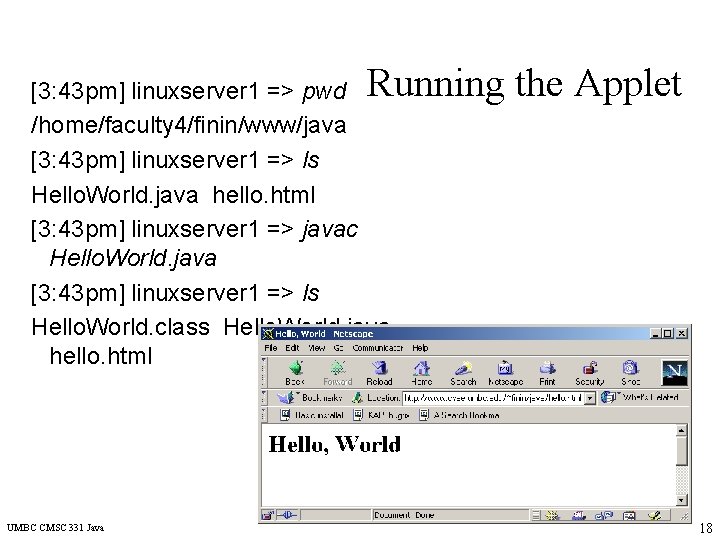The width and height of the screenshot is (720, 540).
Task: Click the window resize grip corner
Action: coord(684,516)
